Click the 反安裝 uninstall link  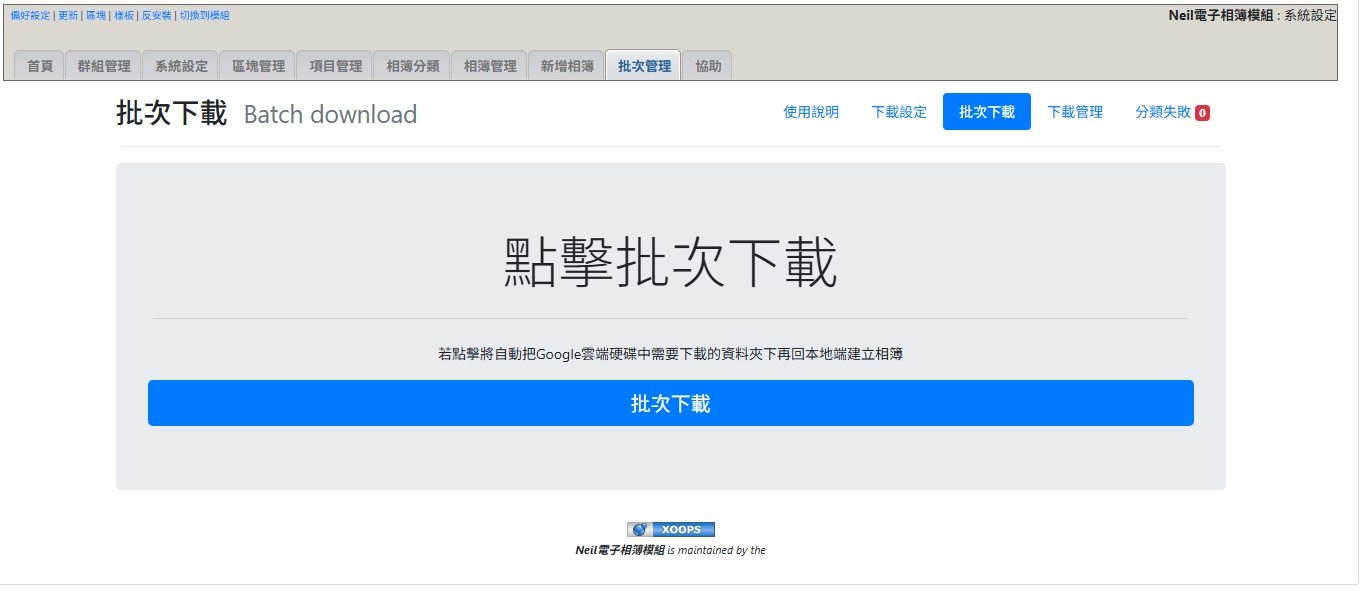pyautogui.click(x=156, y=16)
